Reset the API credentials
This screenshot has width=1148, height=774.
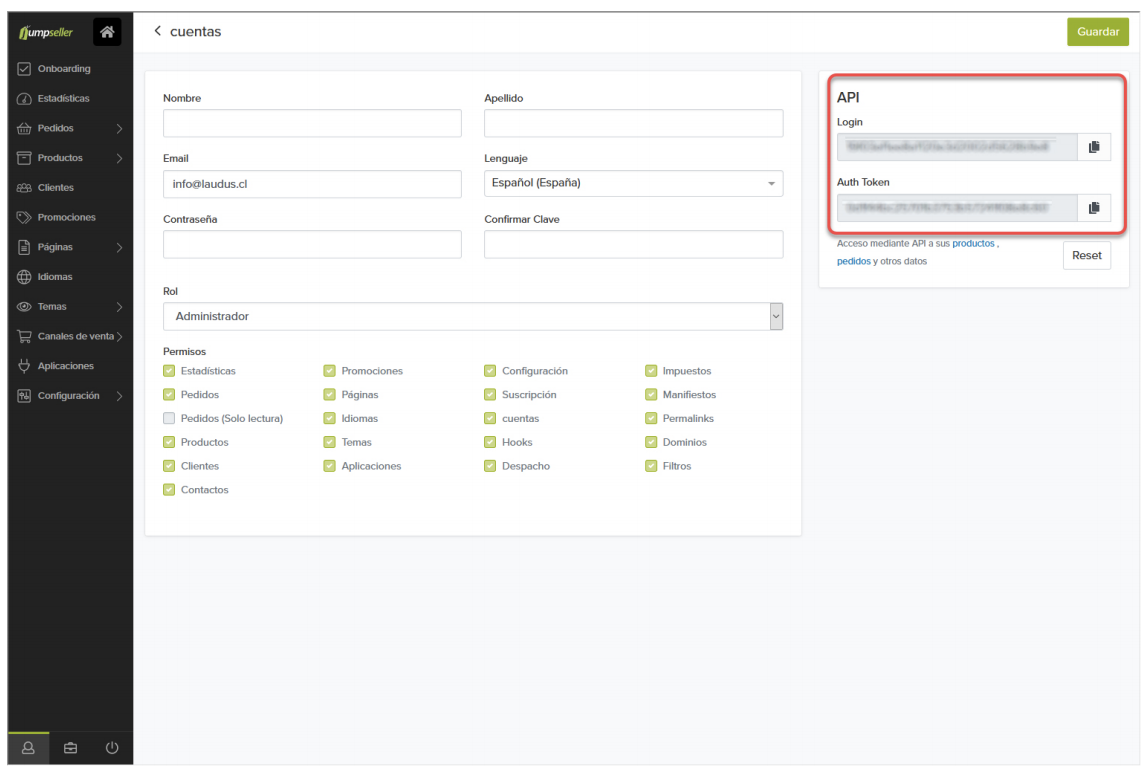click(1086, 255)
